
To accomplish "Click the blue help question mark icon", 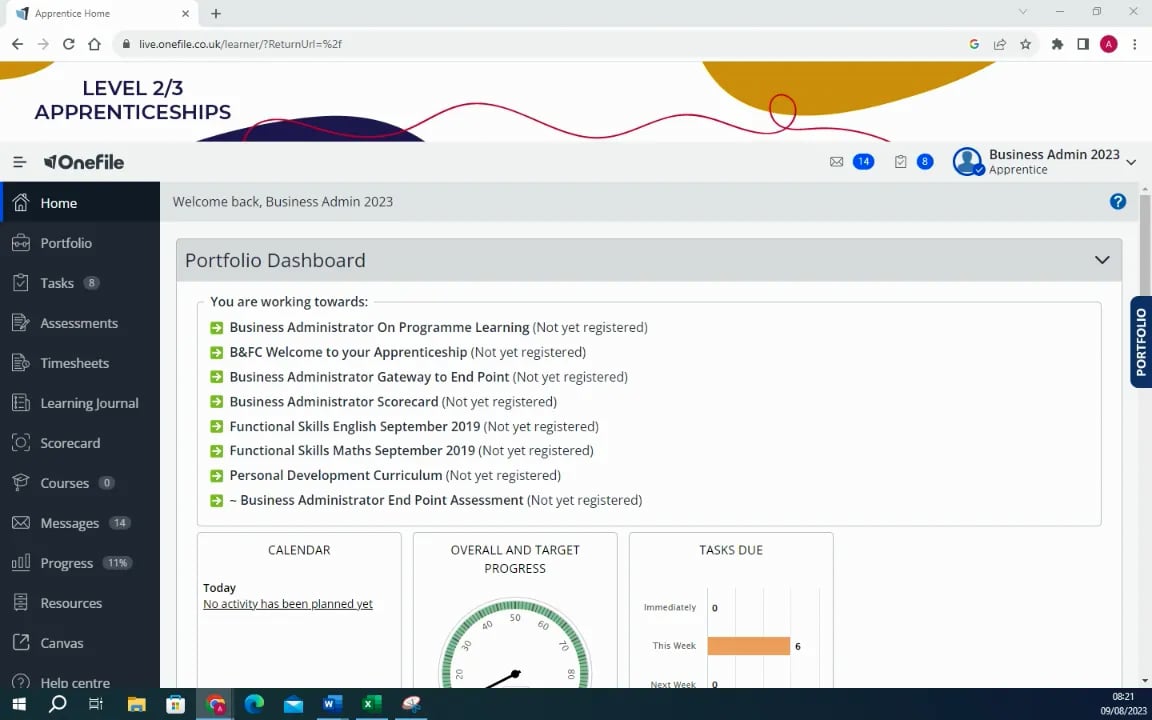I will (1117, 201).
